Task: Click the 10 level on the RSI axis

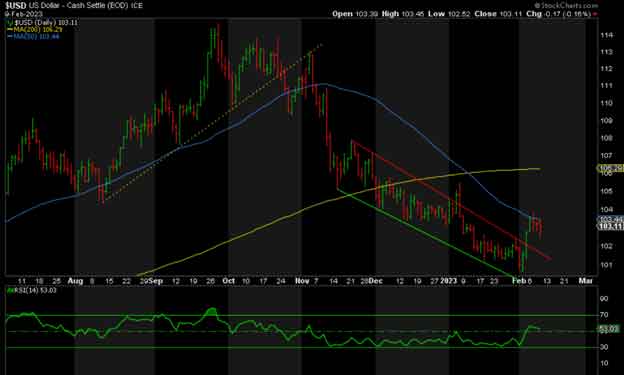Action: click(x=604, y=363)
